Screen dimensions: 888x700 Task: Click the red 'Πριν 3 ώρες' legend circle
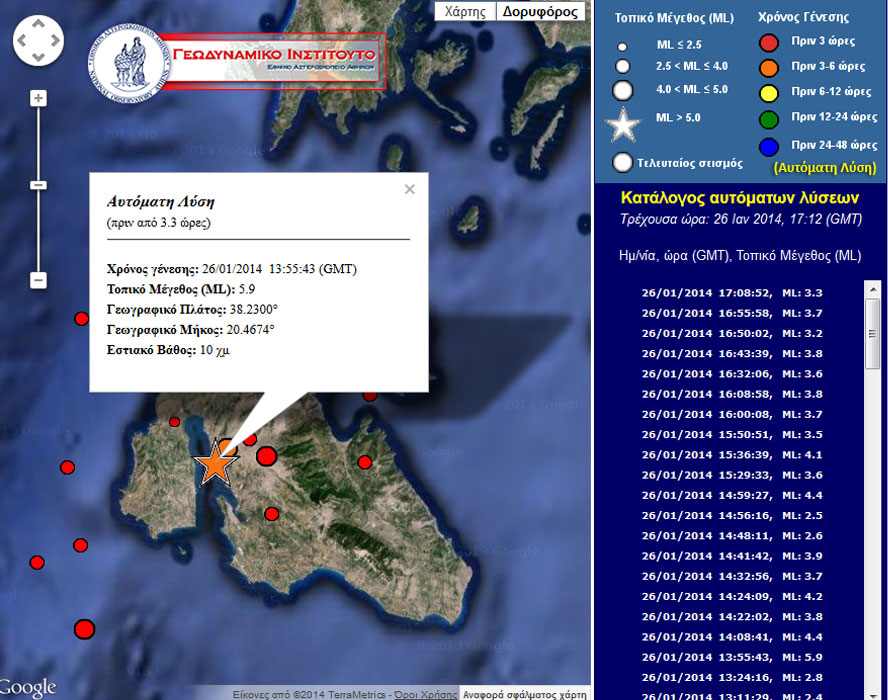click(768, 43)
